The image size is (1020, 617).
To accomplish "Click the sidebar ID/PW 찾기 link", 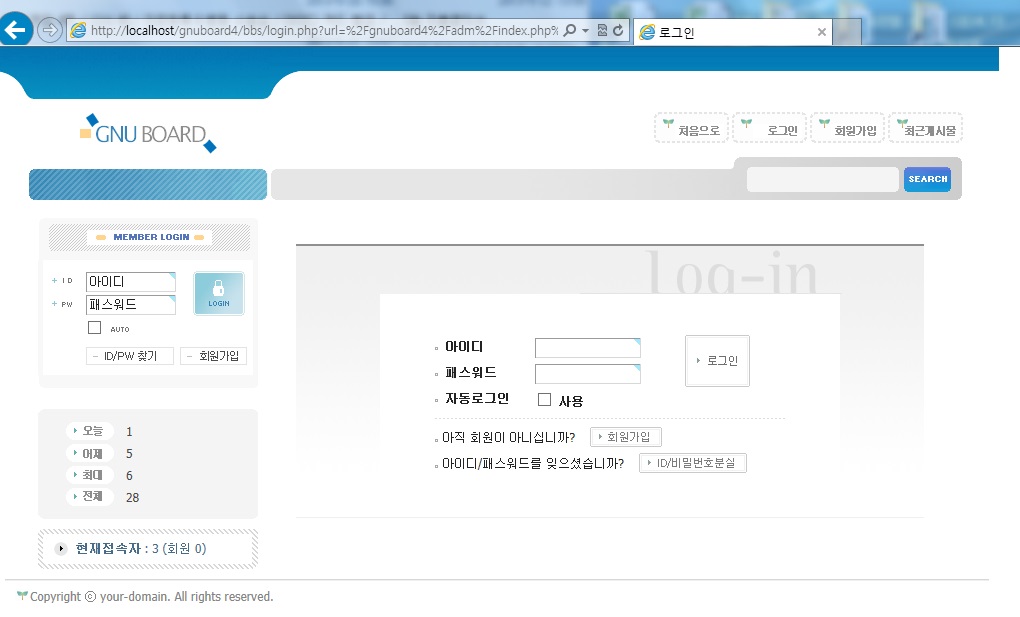I will (130, 356).
